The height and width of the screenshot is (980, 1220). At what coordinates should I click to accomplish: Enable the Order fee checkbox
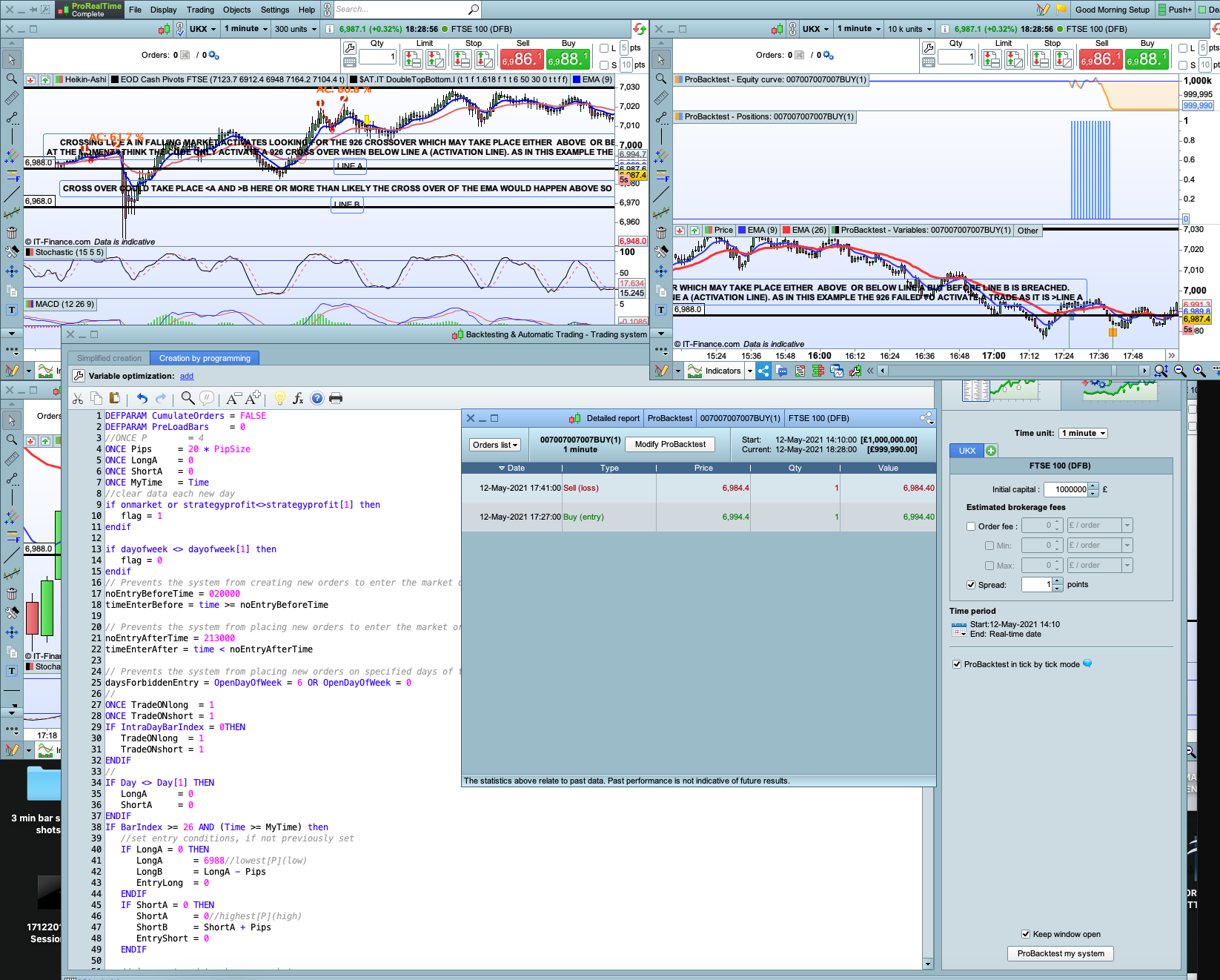[971, 526]
